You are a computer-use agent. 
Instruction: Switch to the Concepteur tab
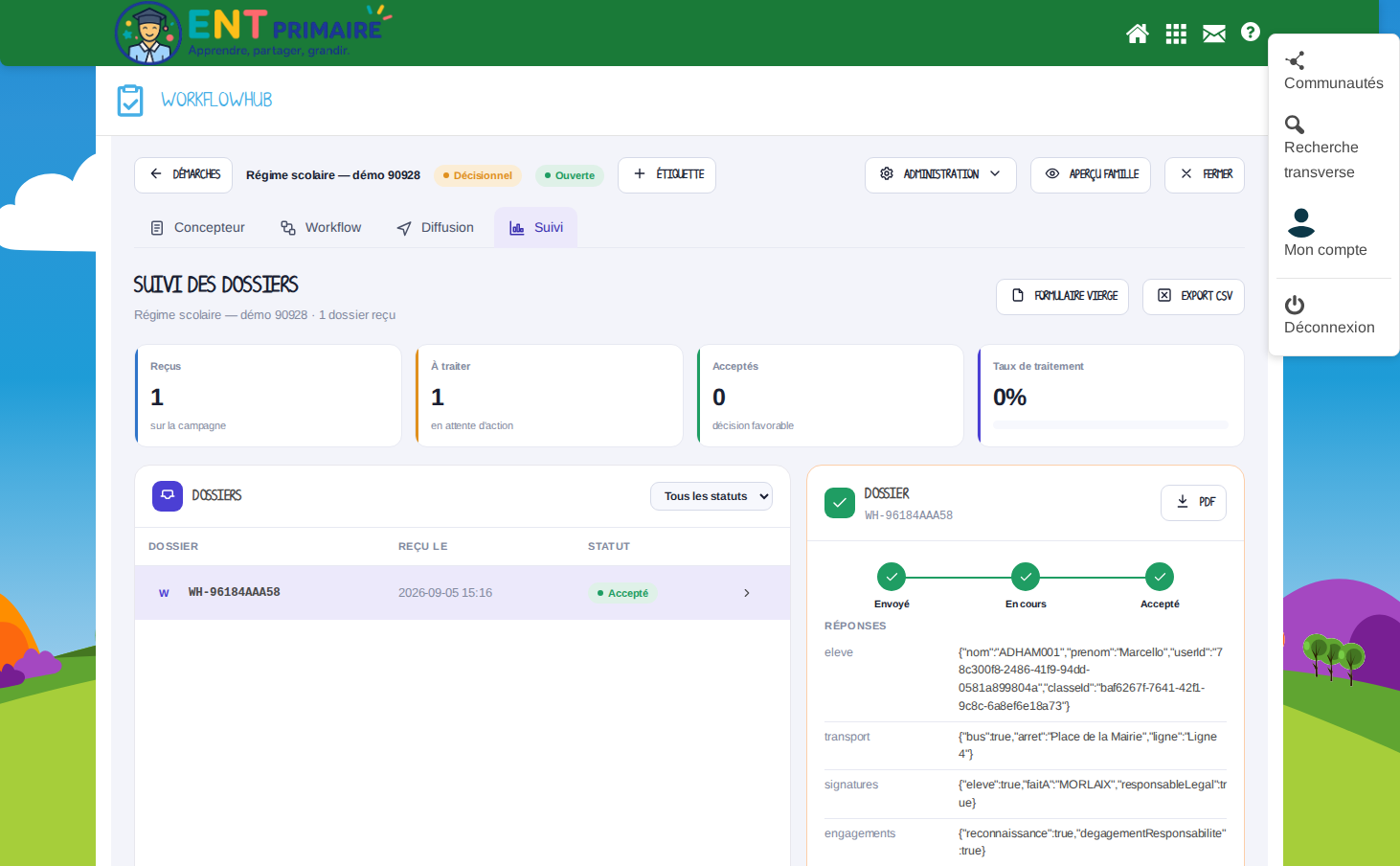tap(198, 228)
